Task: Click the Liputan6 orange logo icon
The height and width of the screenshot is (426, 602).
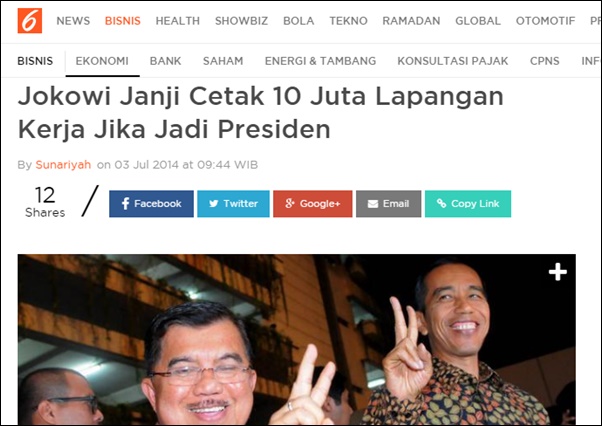Action: pos(30,21)
